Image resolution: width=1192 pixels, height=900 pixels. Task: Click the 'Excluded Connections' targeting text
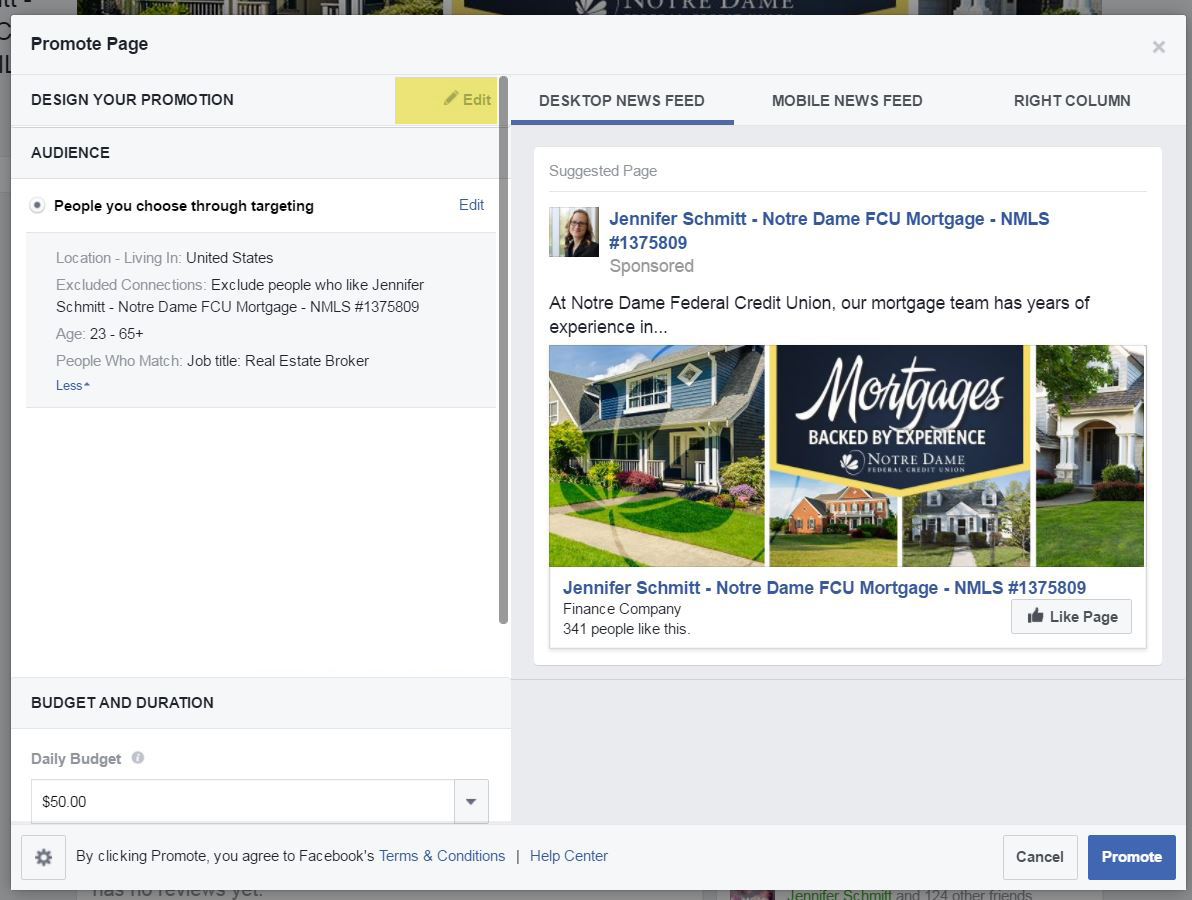coord(239,296)
